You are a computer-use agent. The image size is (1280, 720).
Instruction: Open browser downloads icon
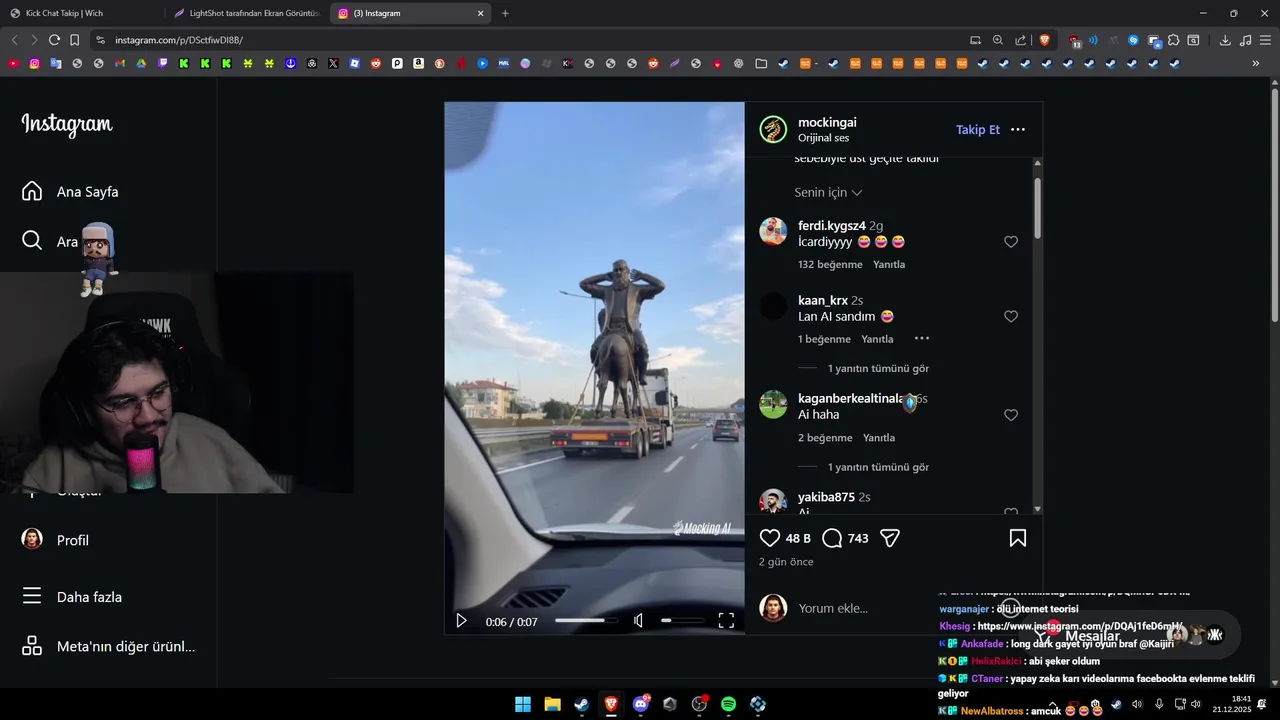1225,40
